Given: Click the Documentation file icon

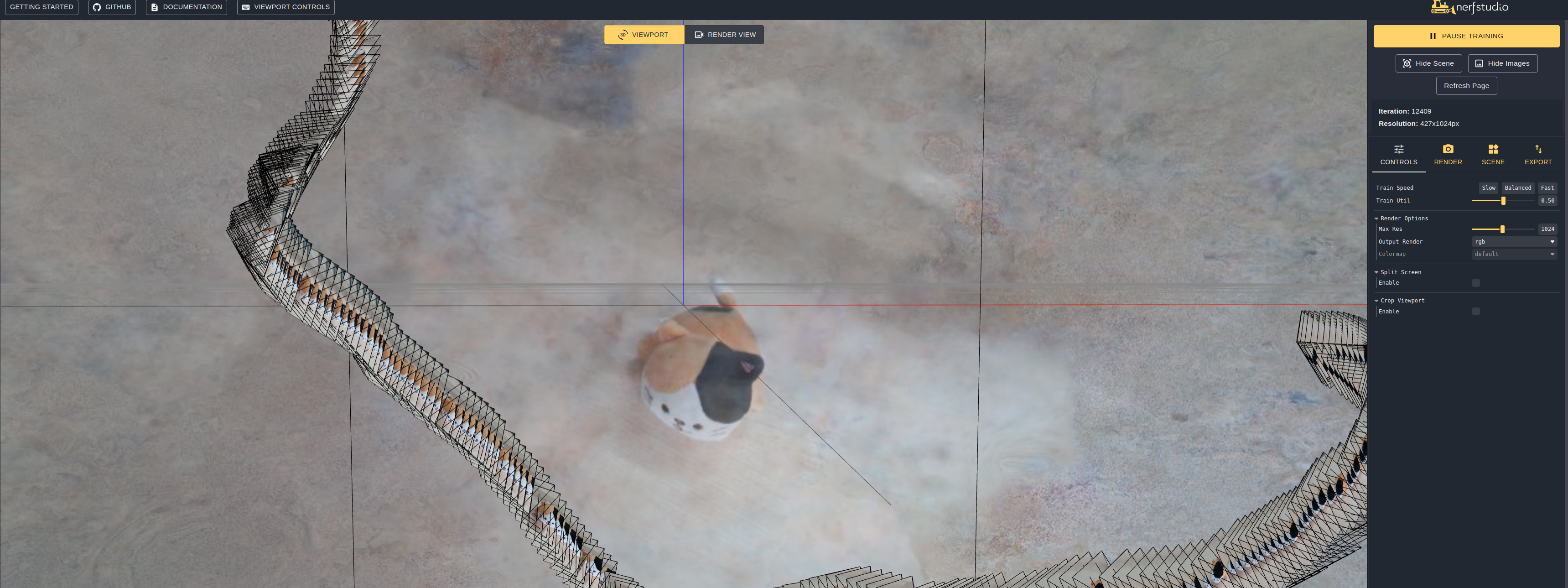Looking at the screenshot, I should (155, 7).
